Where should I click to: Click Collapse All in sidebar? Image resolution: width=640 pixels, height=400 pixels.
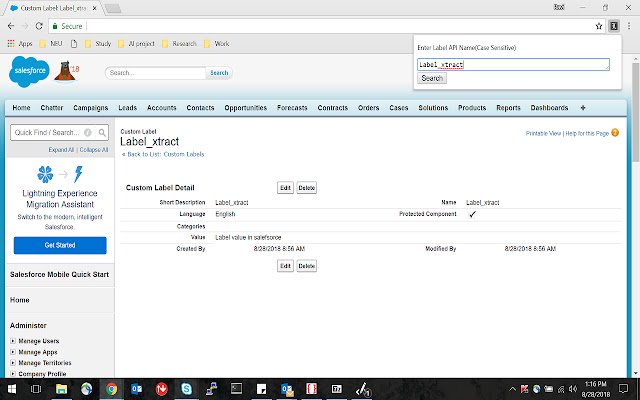point(94,150)
